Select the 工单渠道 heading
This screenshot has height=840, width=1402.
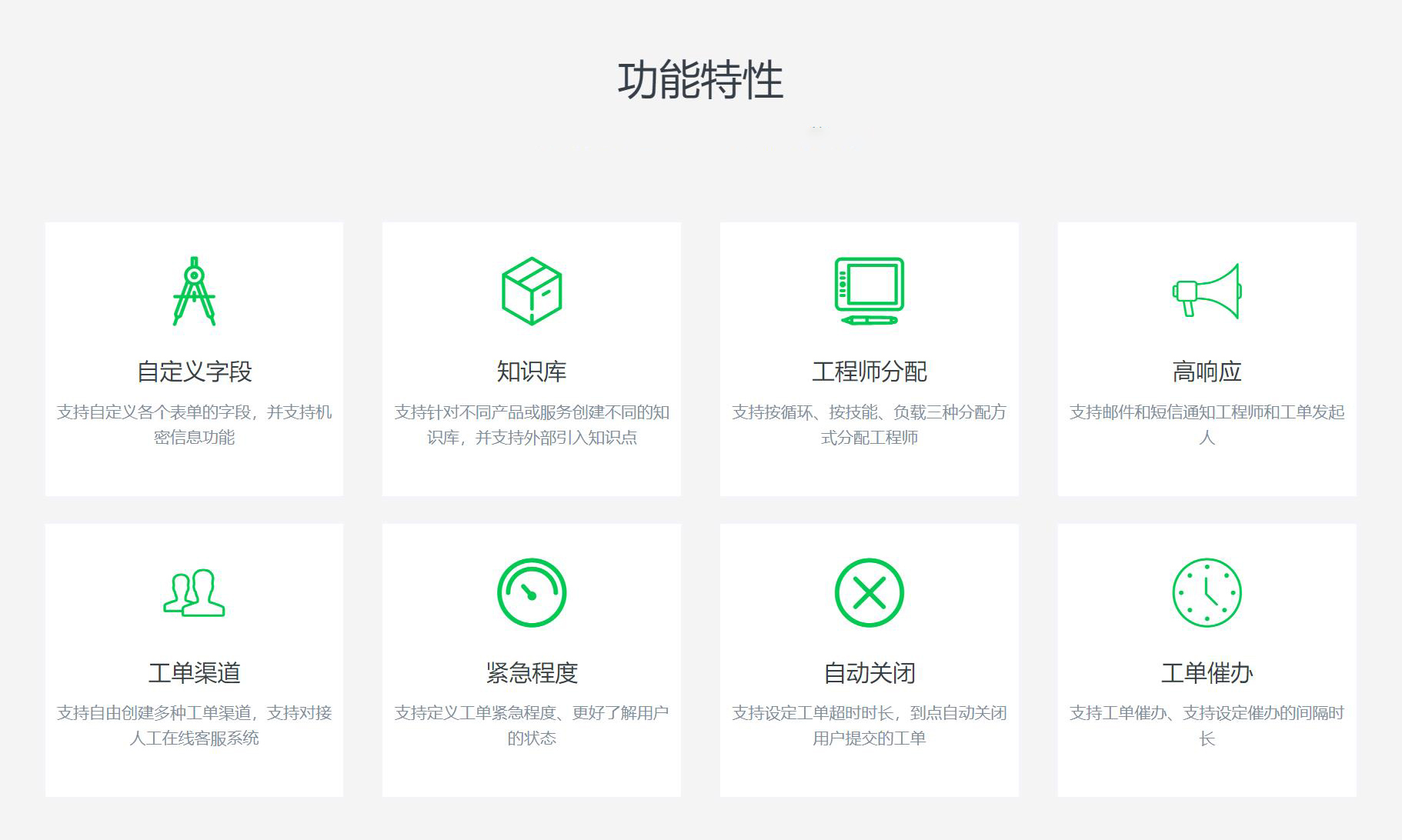click(x=194, y=673)
